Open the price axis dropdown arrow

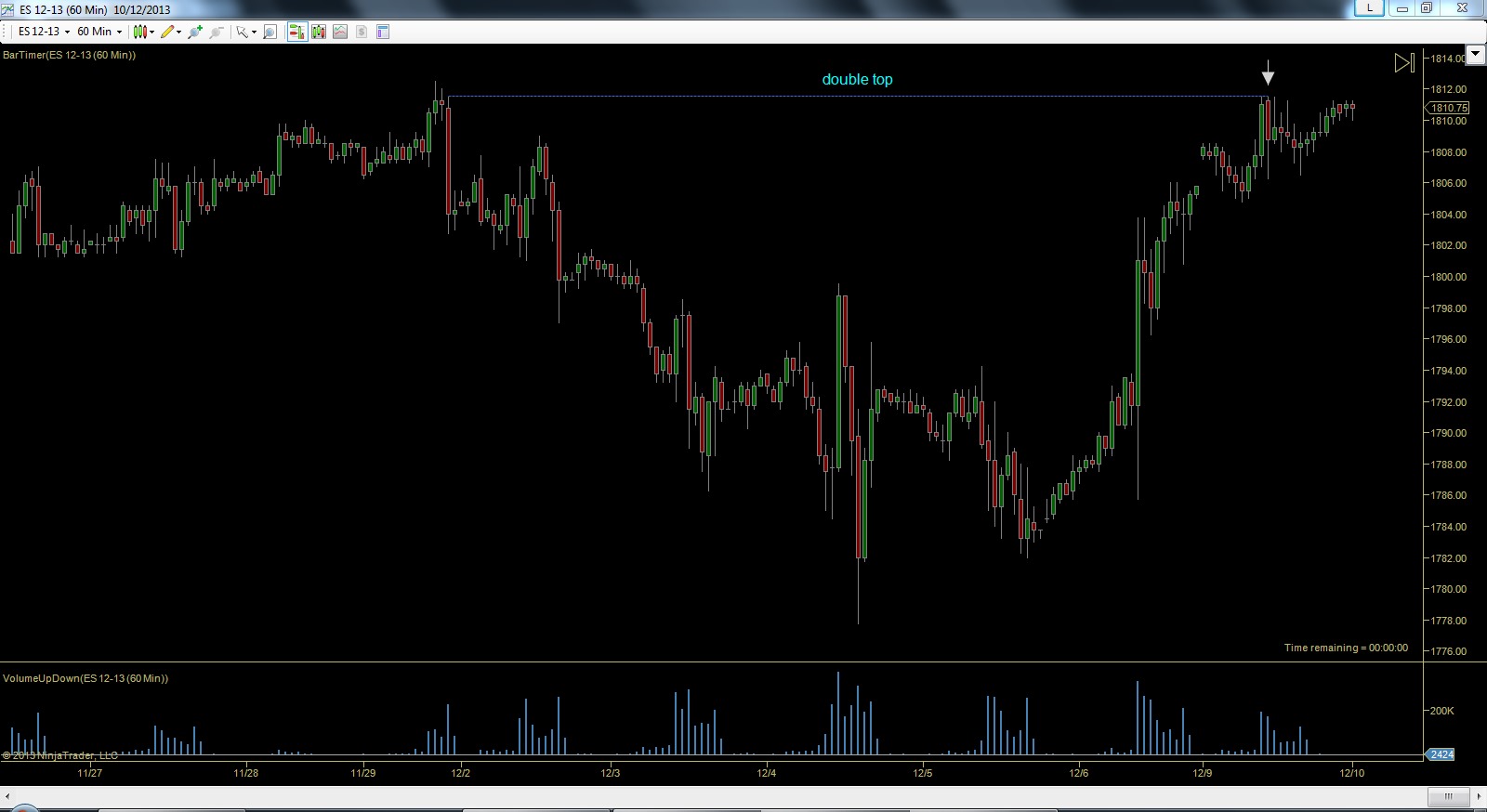[1475, 54]
